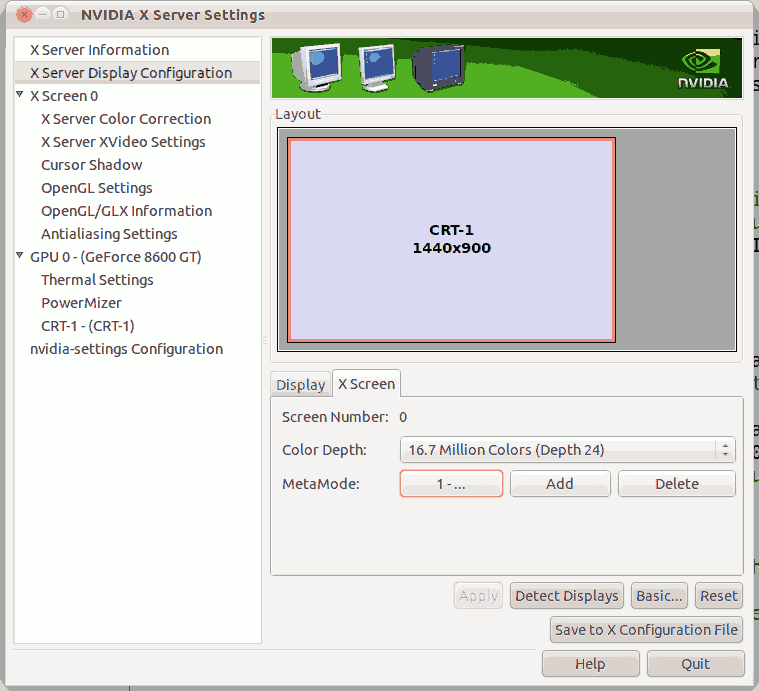759x691 pixels.
Task: Switch to Basic... view
Action: point(659,596)
